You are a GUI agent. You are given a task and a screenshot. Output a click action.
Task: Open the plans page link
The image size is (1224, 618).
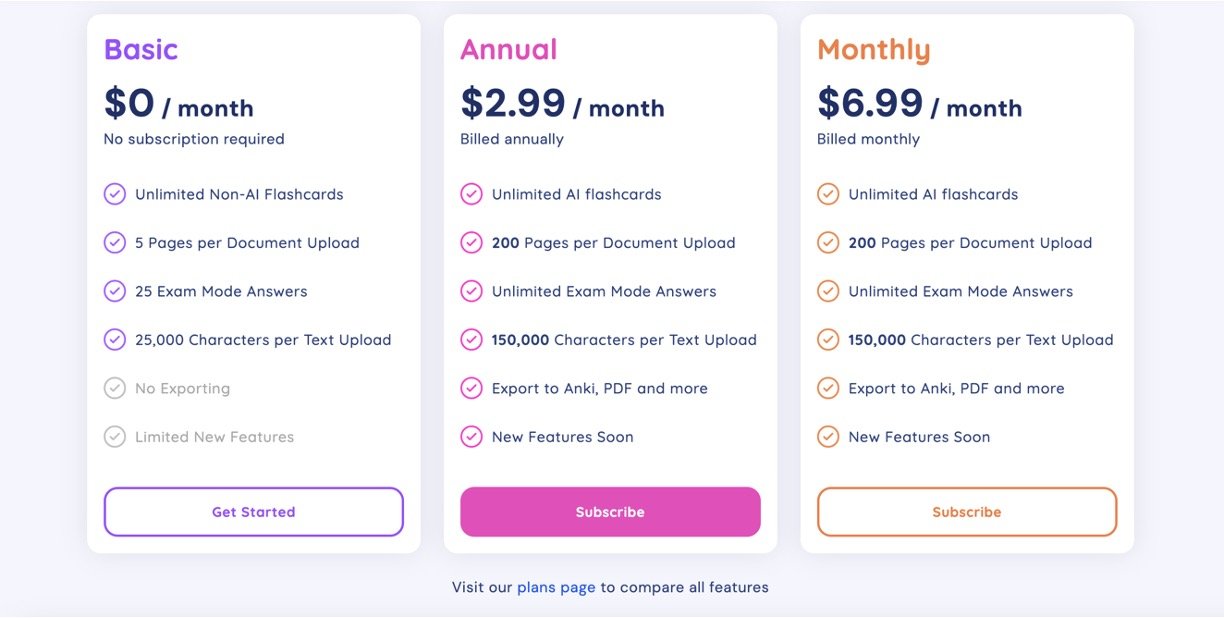coord(556,587)
